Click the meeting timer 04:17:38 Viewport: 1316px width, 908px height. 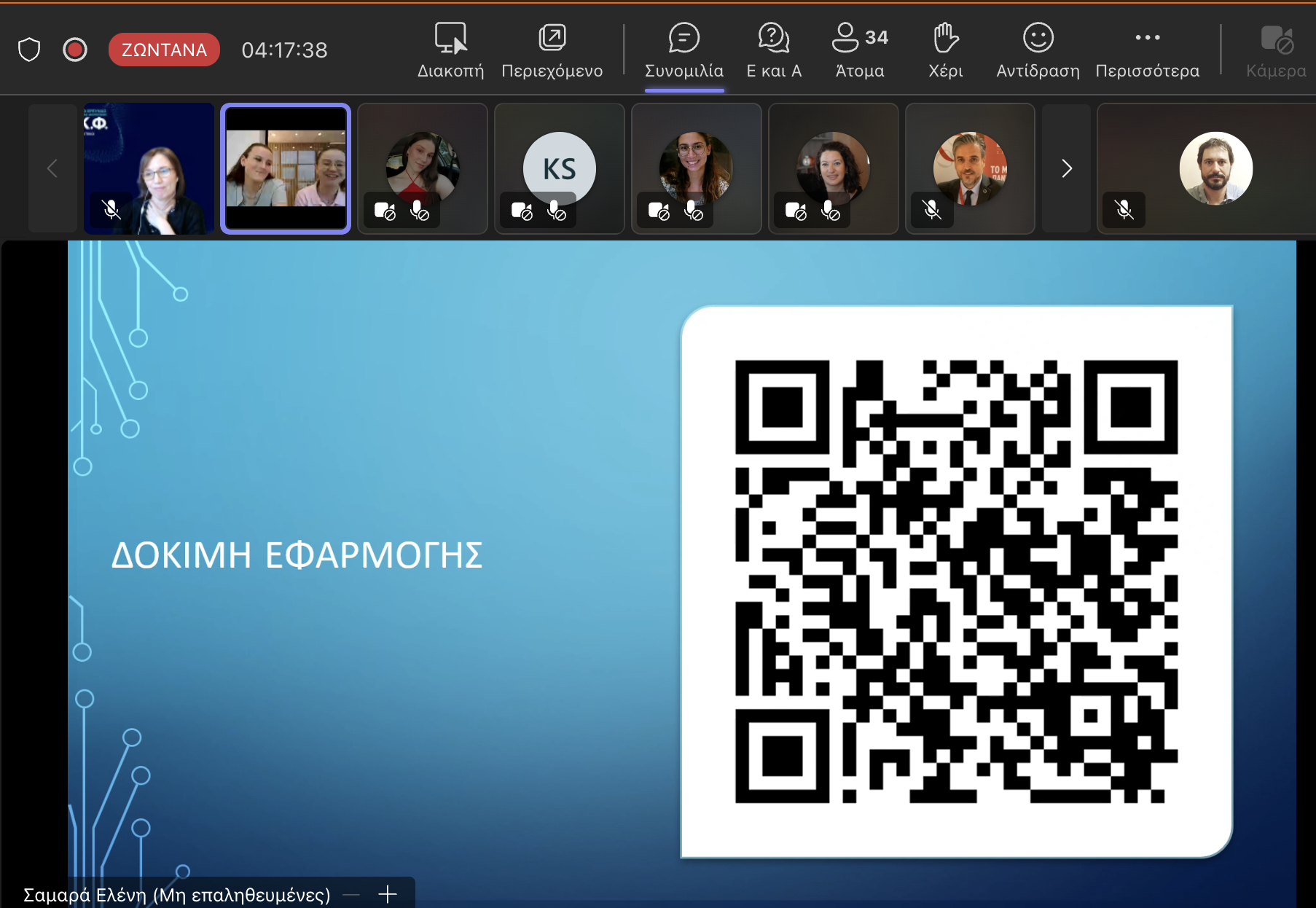coord(284,50)
